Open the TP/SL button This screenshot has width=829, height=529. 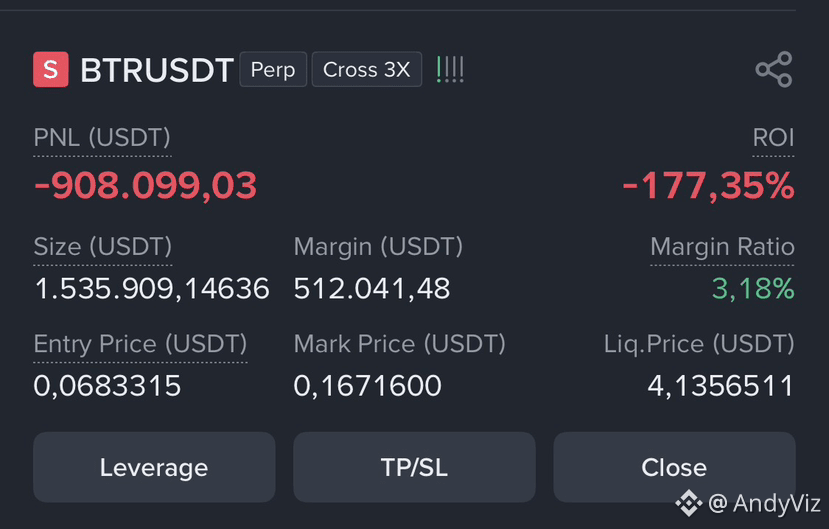point(414,467)
